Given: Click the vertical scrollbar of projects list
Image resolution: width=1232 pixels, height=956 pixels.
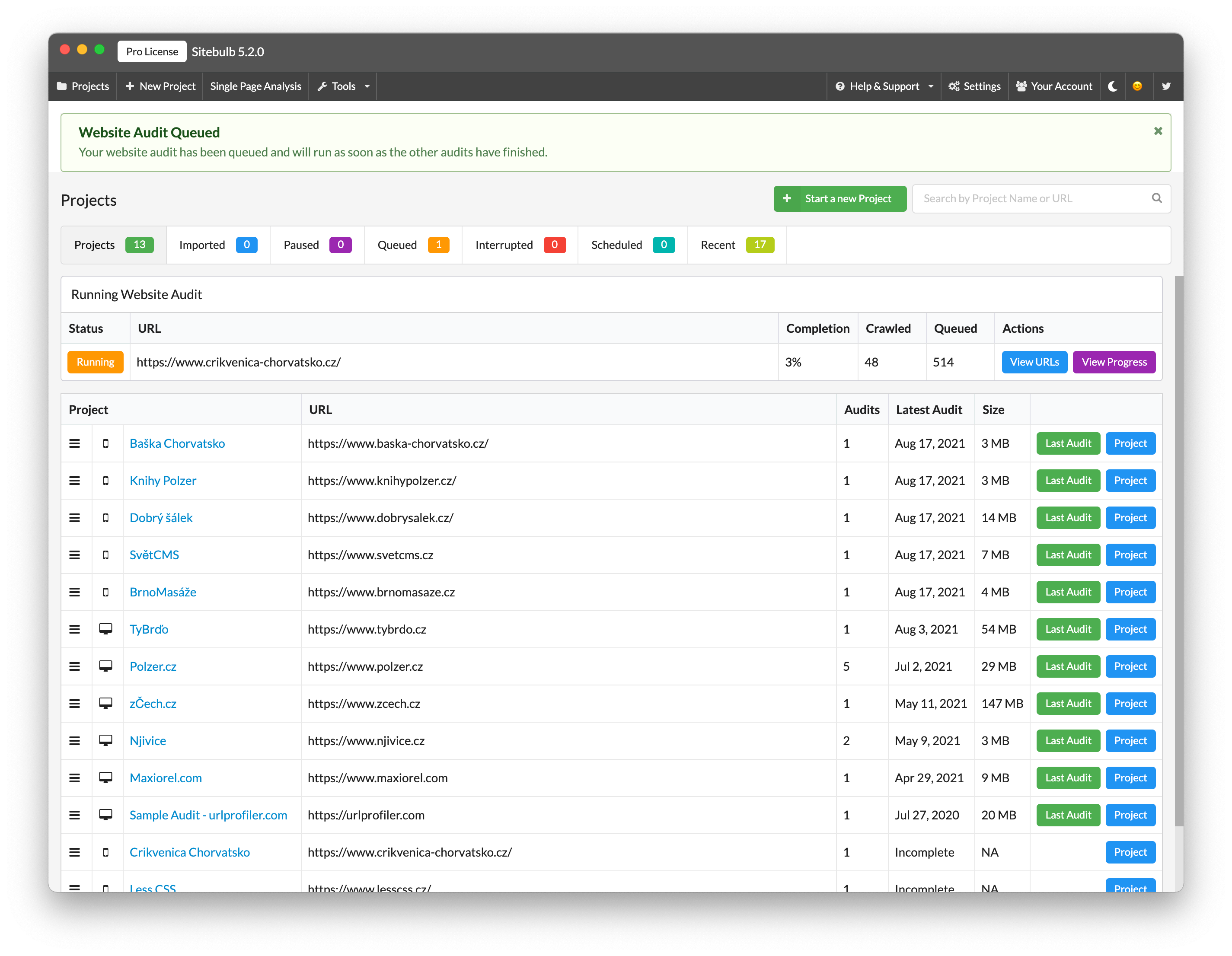Looking at the screenshot, I should pos(1178,551).
